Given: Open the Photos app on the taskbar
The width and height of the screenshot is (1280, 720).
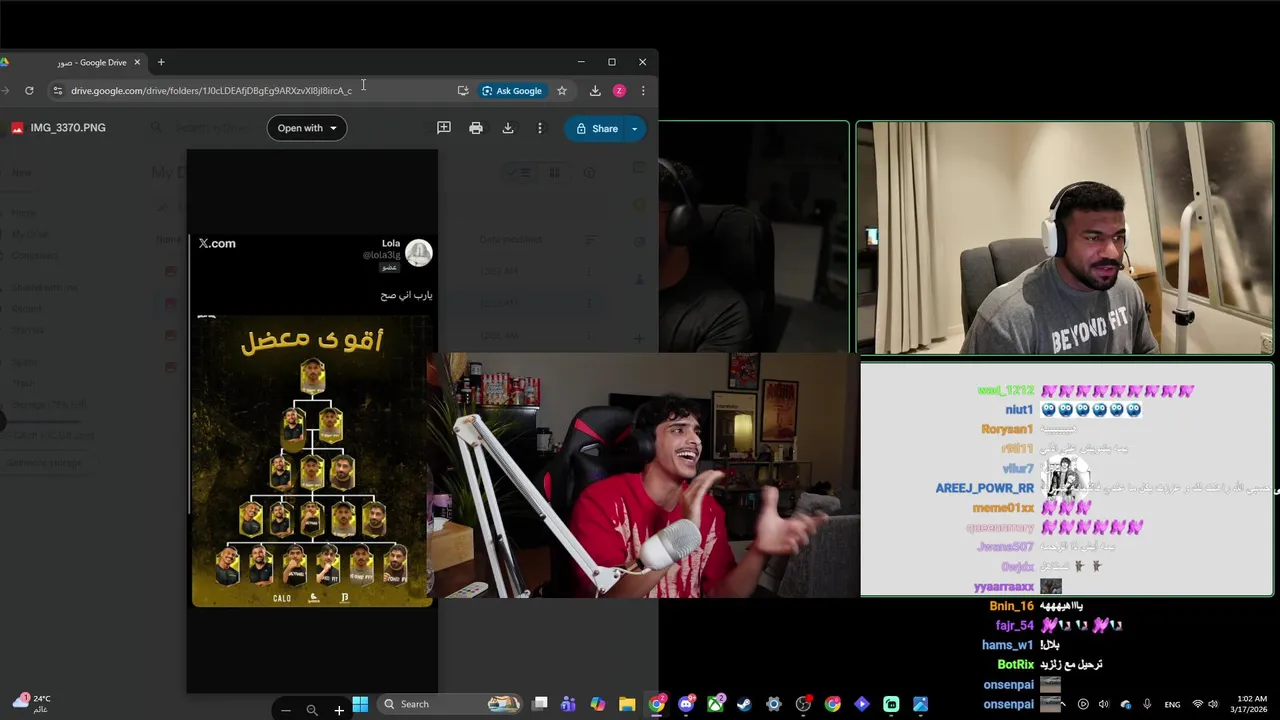Looking at the screenshot, I should tap(920, 704).
